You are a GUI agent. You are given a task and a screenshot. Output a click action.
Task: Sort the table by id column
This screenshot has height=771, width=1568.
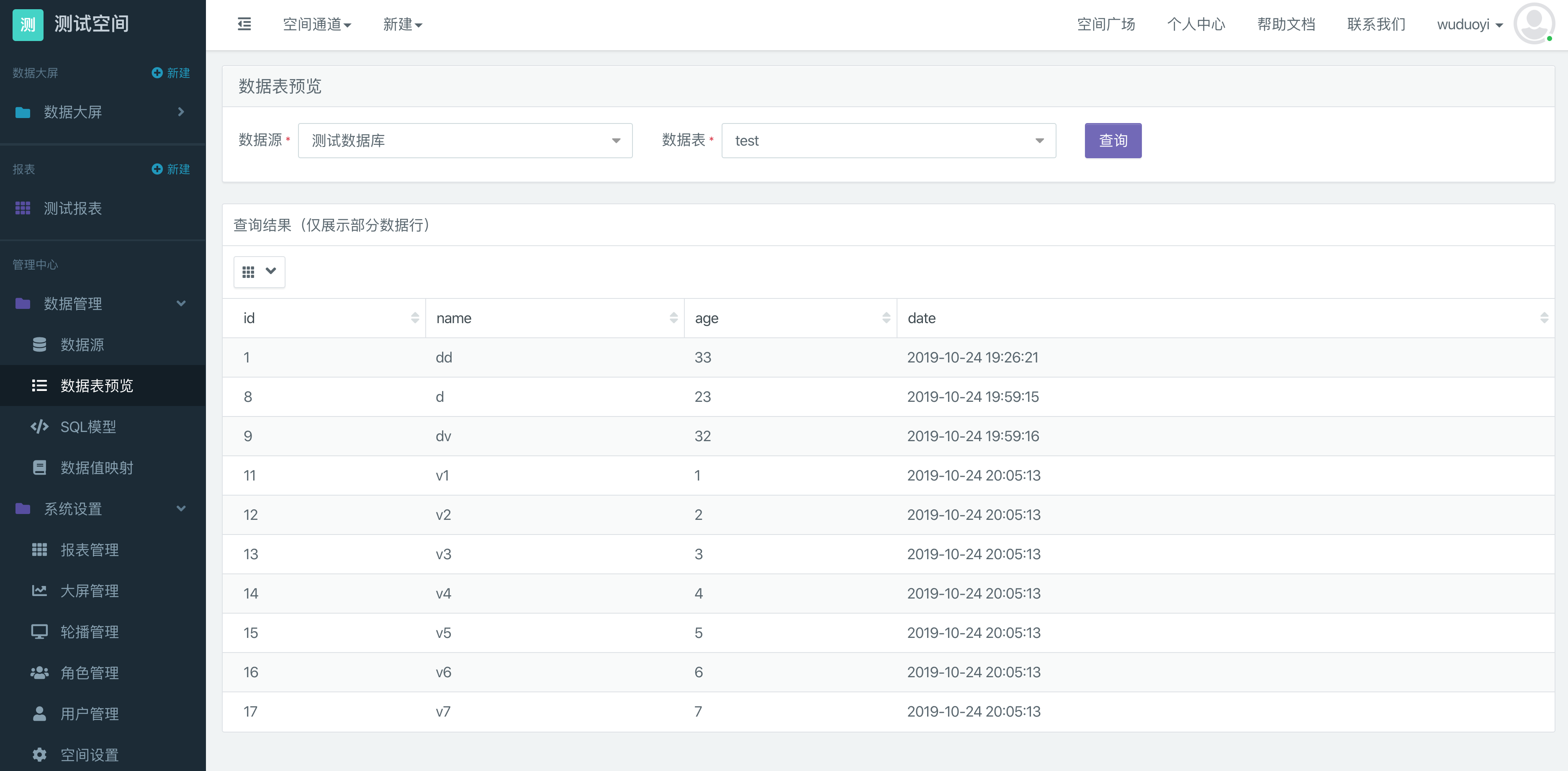(415, 318)
